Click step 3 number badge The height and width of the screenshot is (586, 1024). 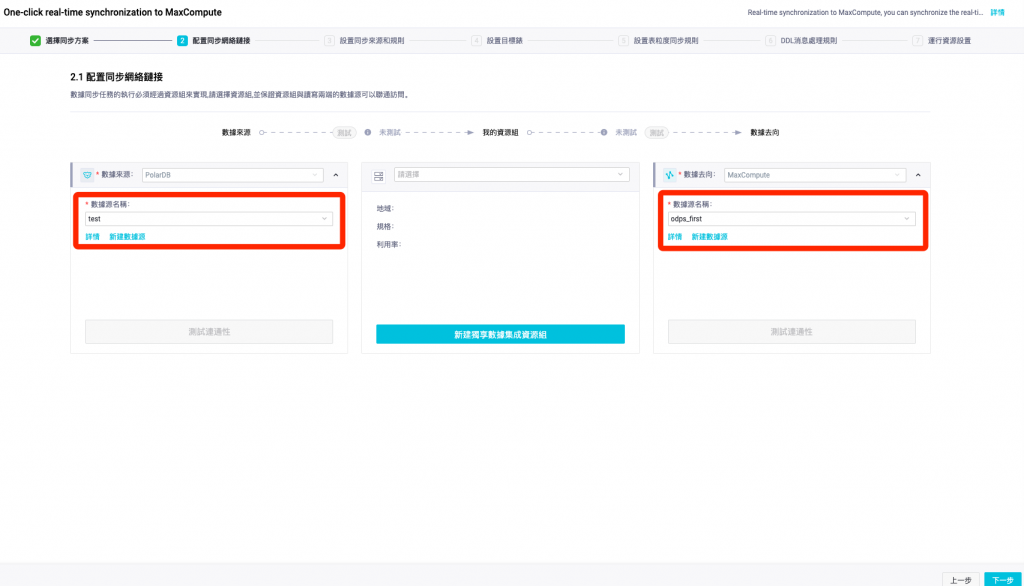tap(329, 41)
